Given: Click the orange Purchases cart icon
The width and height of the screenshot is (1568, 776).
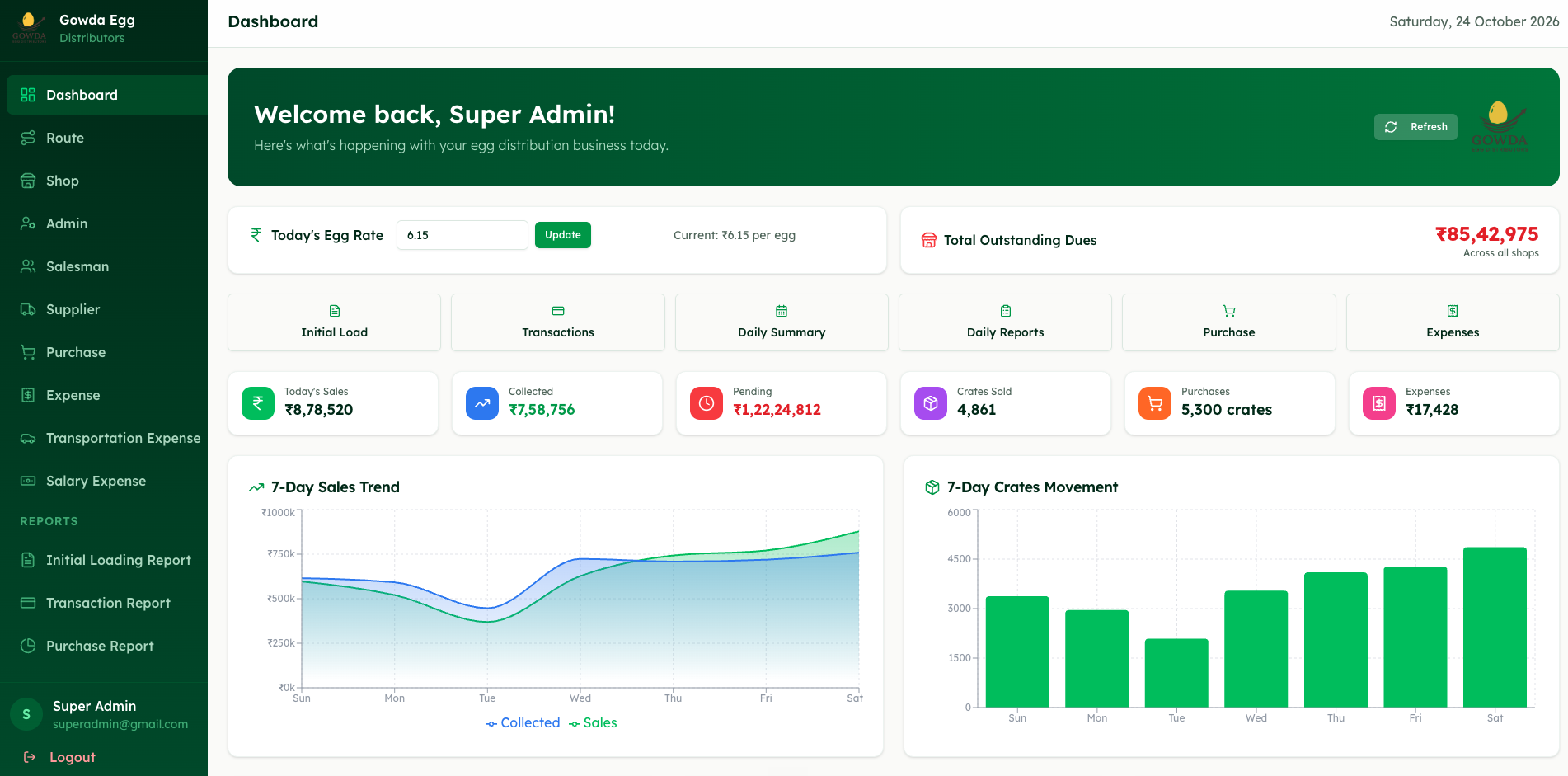Looking at the screenshot, I should coord(1155,403).
